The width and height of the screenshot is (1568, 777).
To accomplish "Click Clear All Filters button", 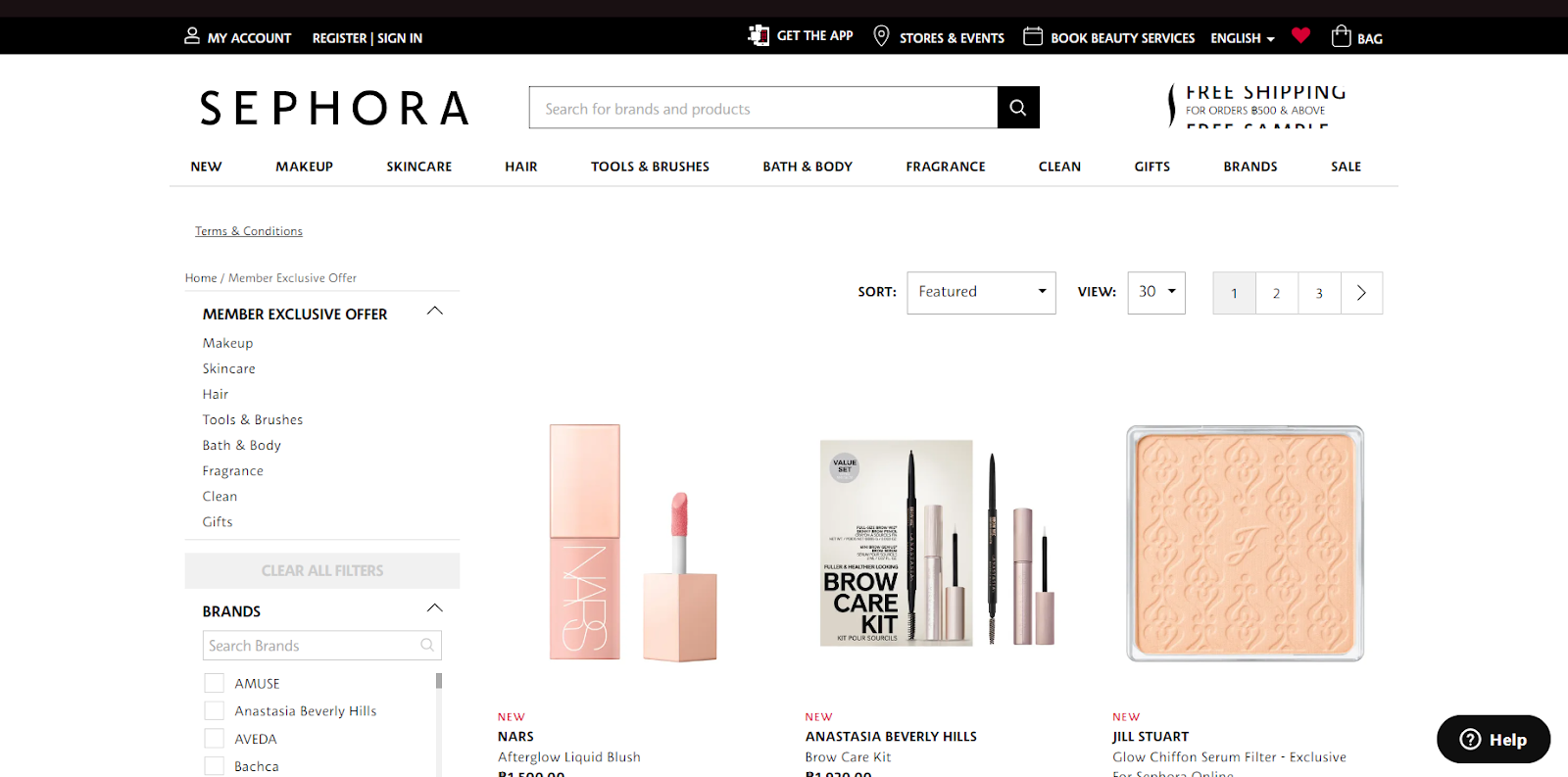I will (x=322, y=570).
